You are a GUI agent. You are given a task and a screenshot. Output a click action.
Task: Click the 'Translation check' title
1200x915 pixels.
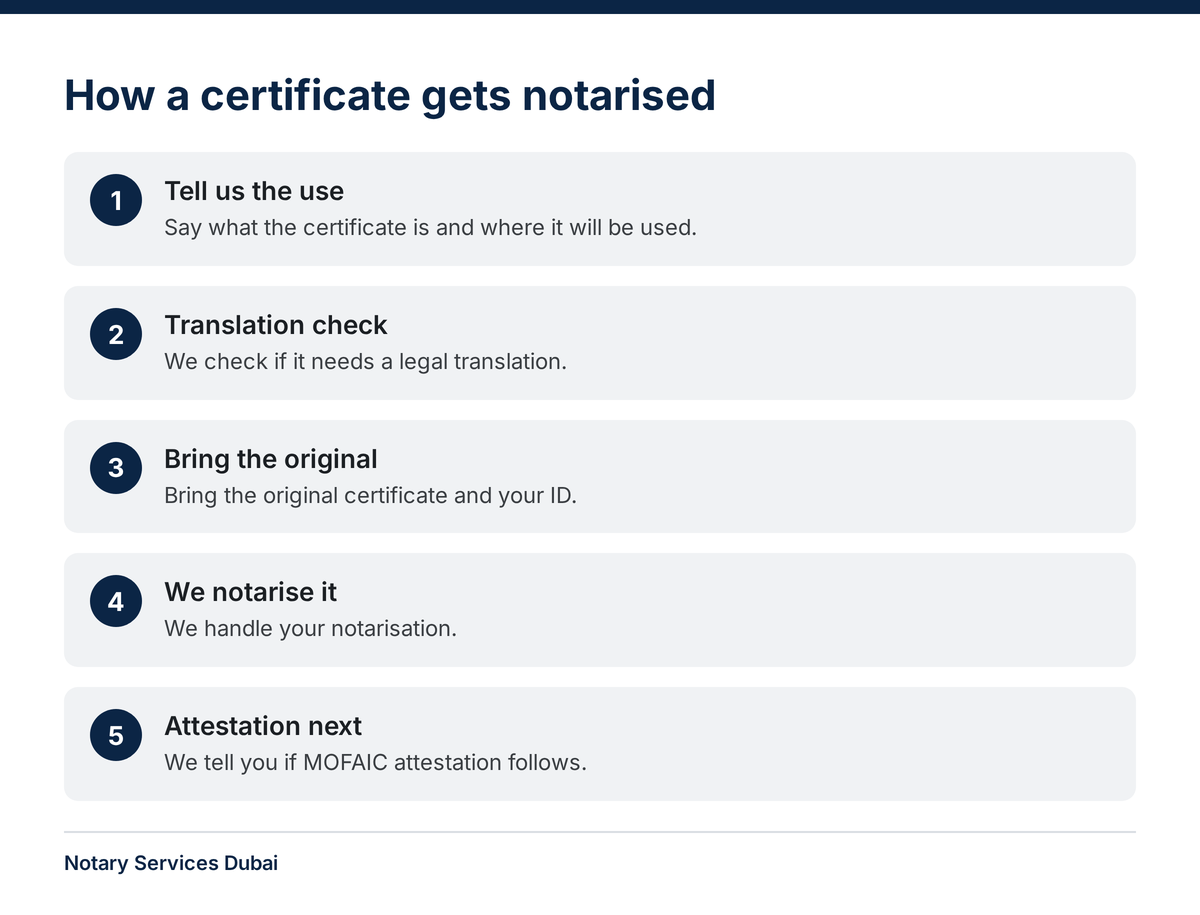tap(276, 325)
